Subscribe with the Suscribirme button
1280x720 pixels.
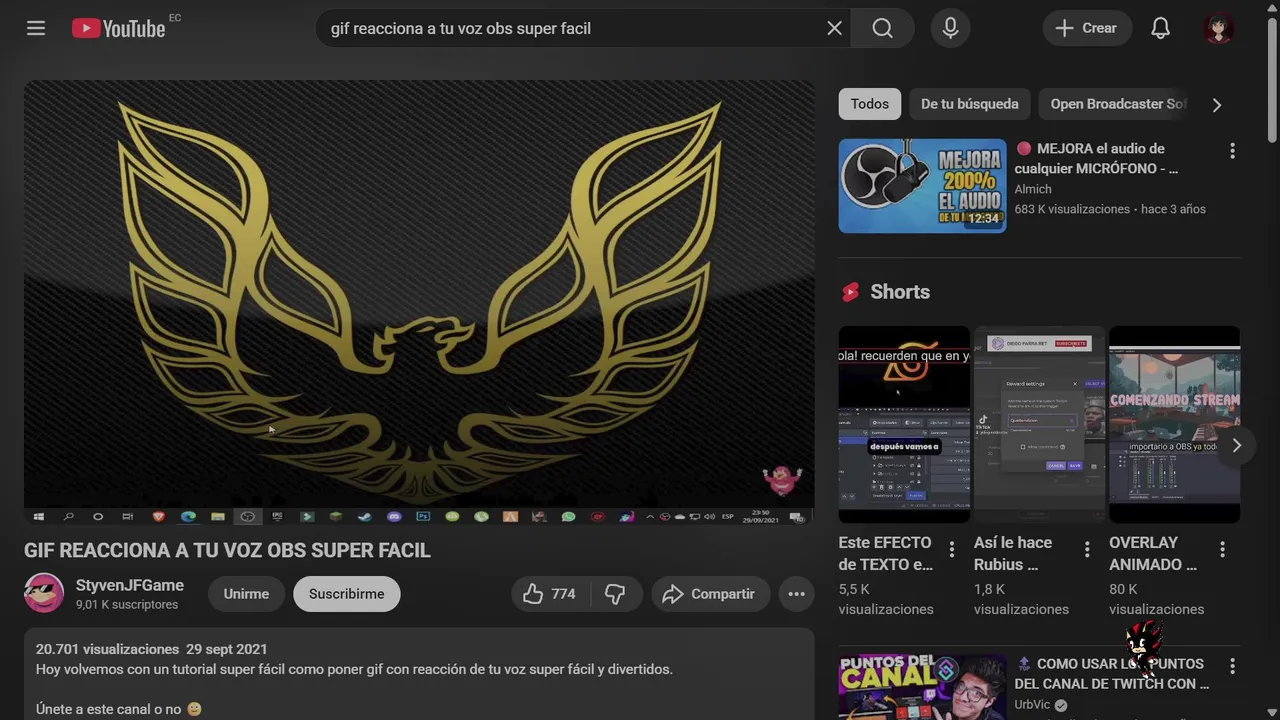point(346,594)
